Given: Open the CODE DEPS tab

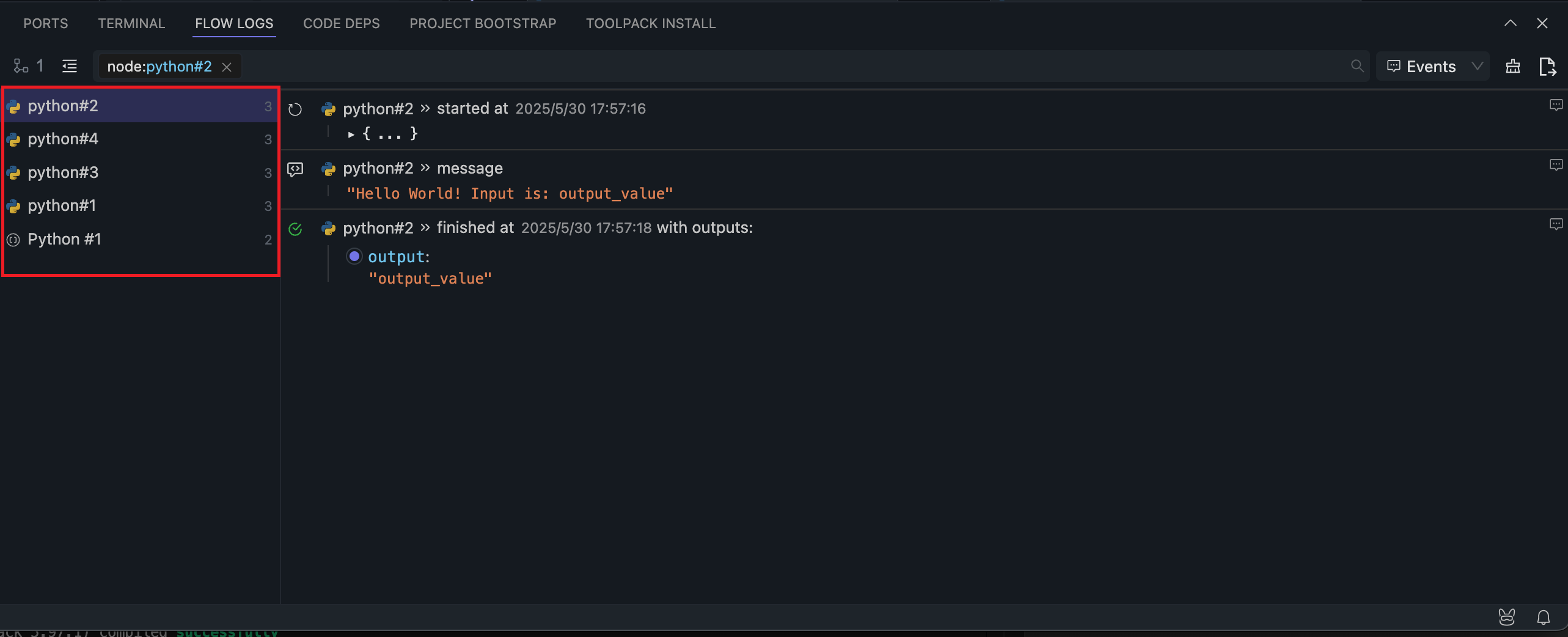Looking at the screenshot, I should coord(341,23).
